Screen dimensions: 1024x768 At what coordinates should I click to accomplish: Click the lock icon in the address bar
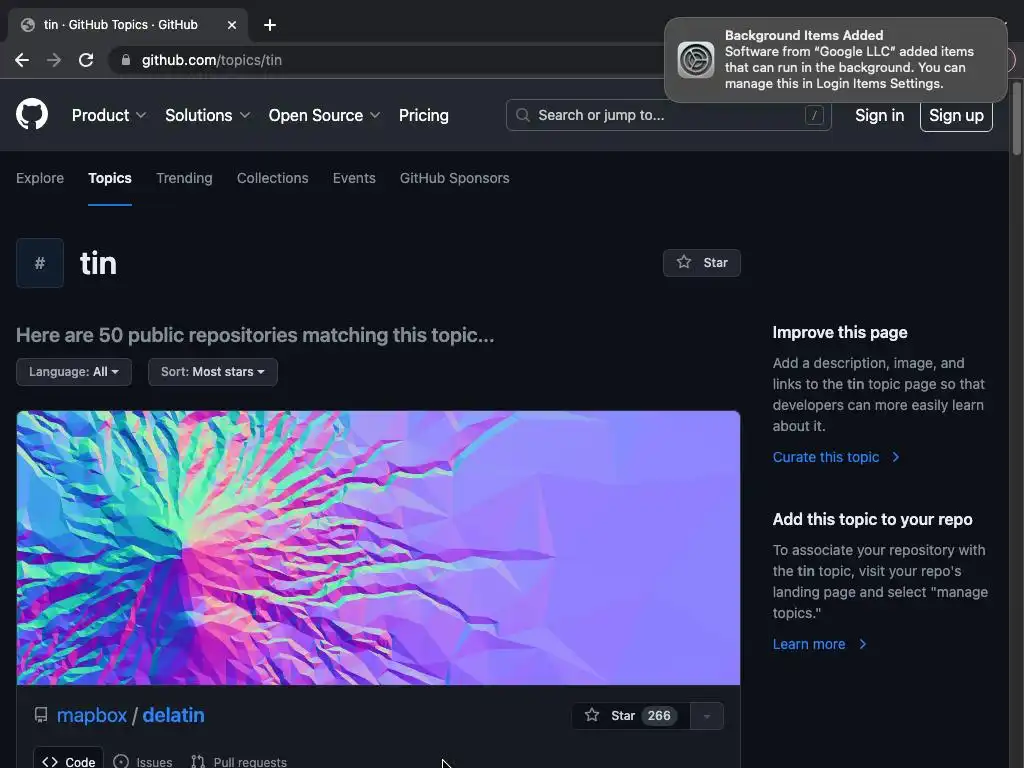[x=126, y=60]
